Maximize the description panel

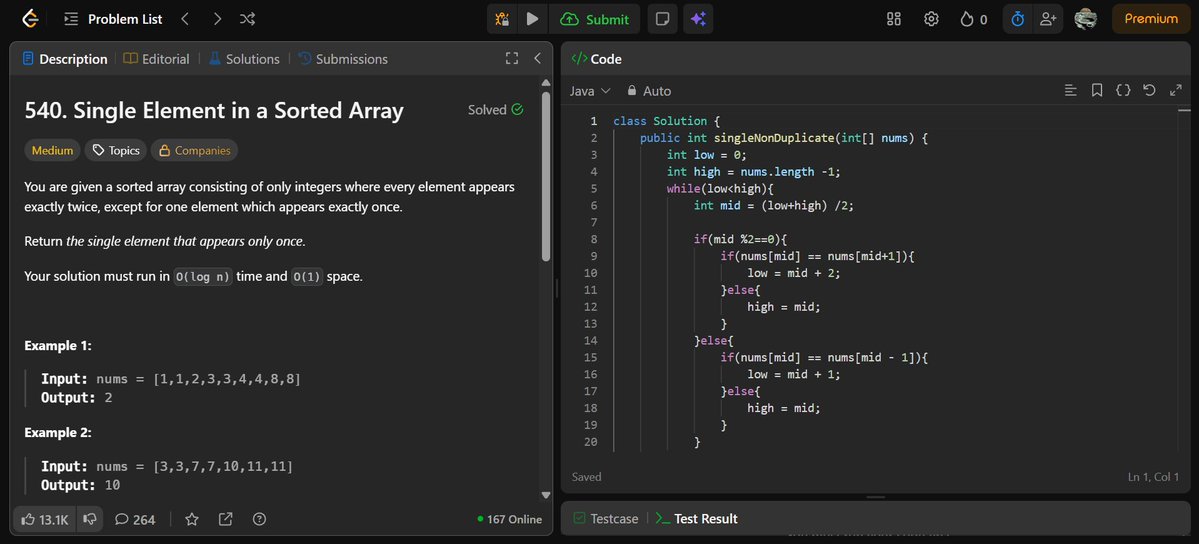point(512,58)
